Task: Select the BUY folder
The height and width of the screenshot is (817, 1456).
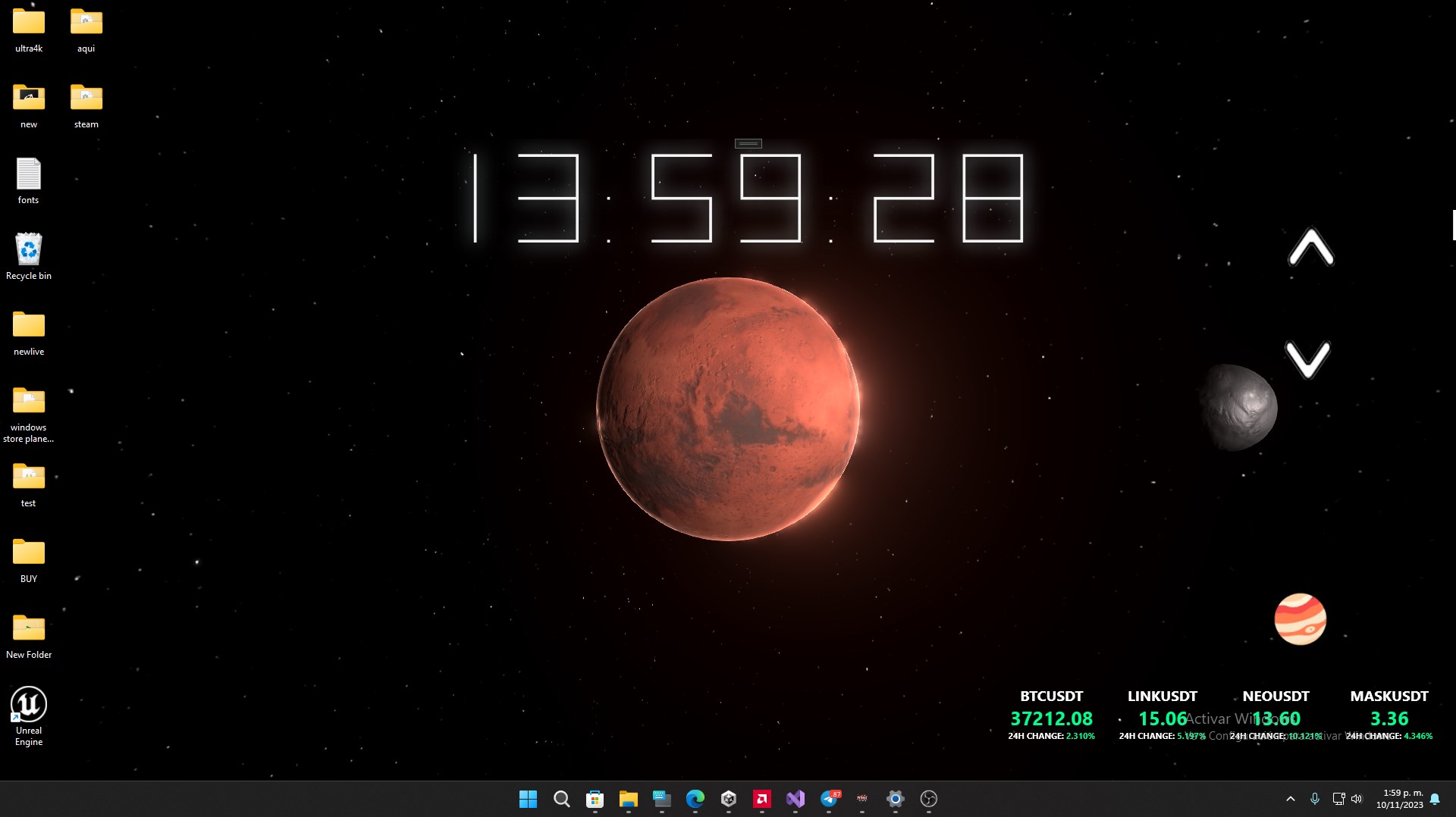Action: coord(29,561)
